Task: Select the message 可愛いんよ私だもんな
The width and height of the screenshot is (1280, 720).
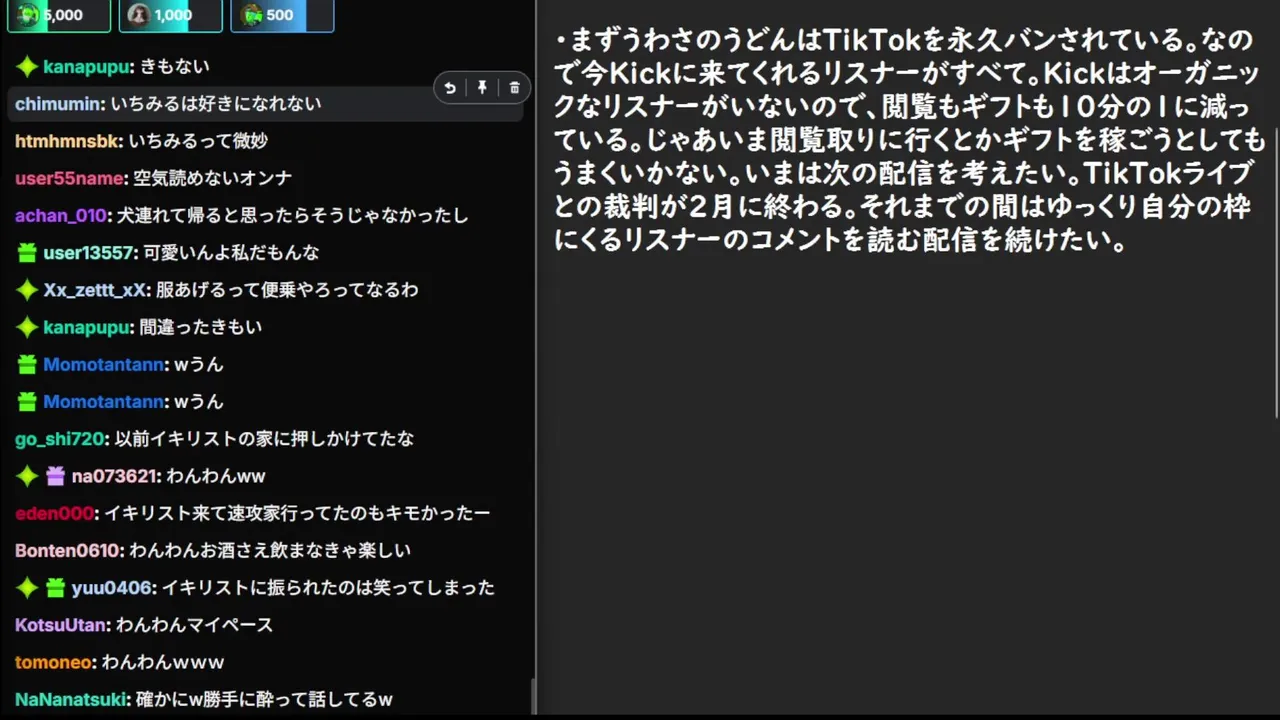Action: click(231, 253)
